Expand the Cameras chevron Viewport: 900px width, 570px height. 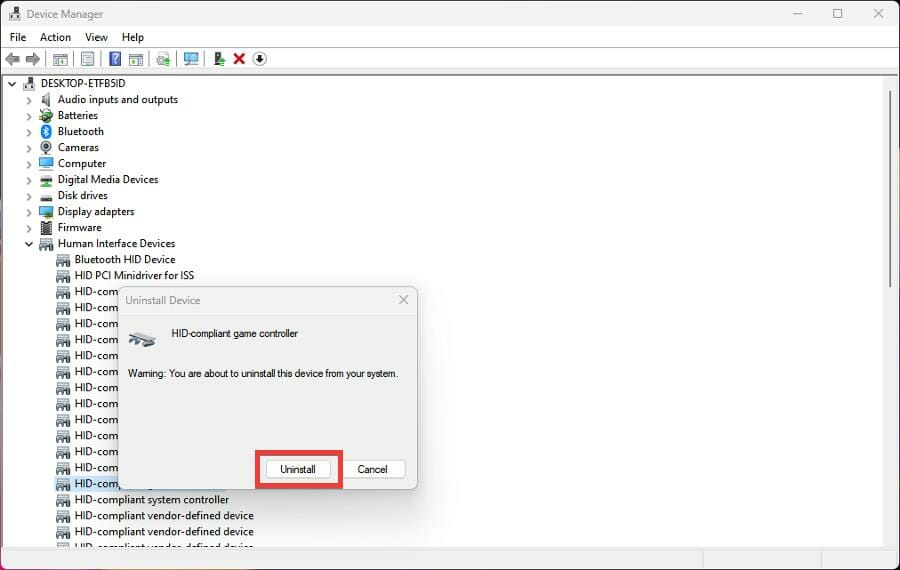pos(29,148)
